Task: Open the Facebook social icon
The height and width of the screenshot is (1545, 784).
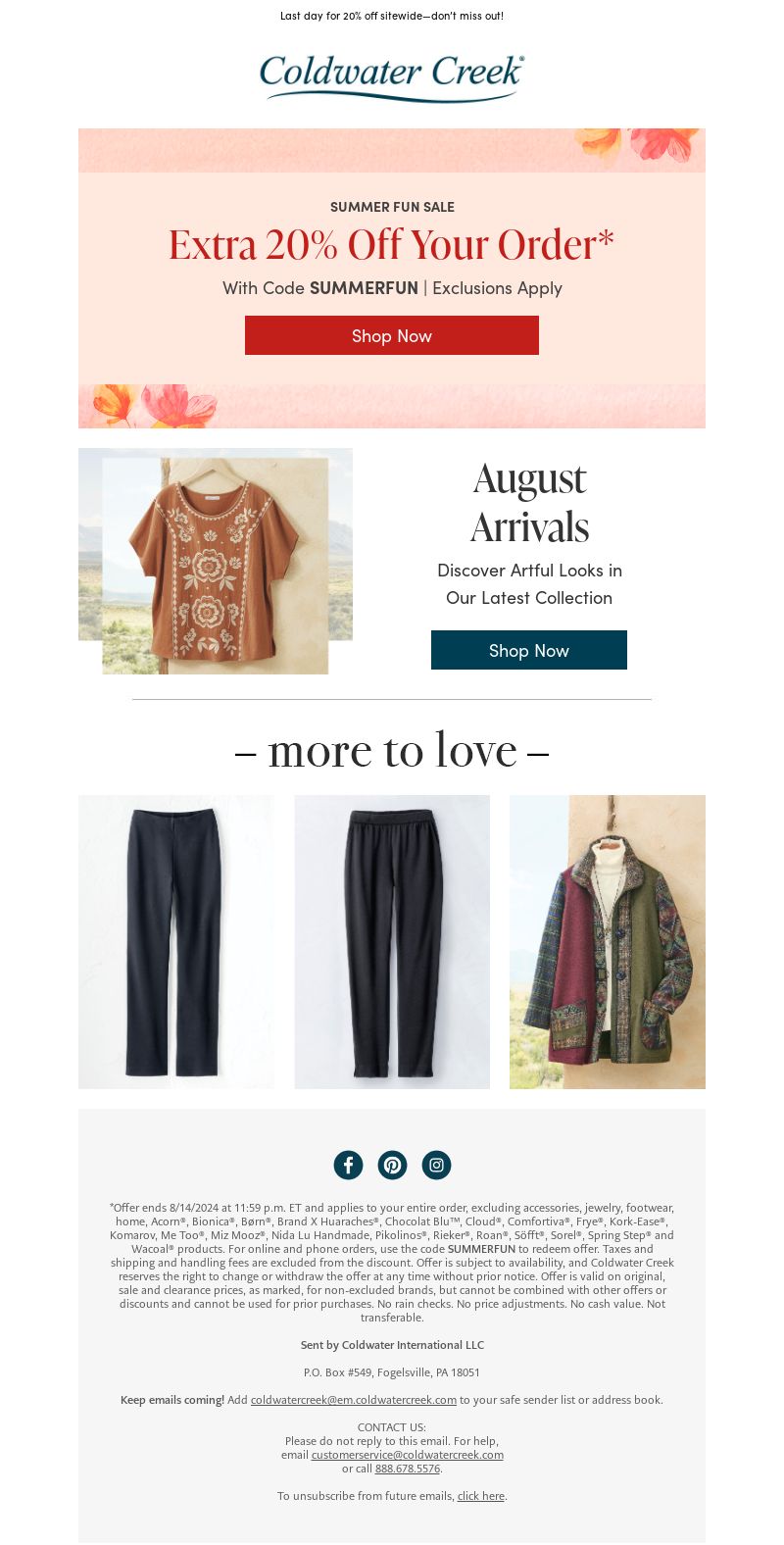Action: coord(348,1165)
